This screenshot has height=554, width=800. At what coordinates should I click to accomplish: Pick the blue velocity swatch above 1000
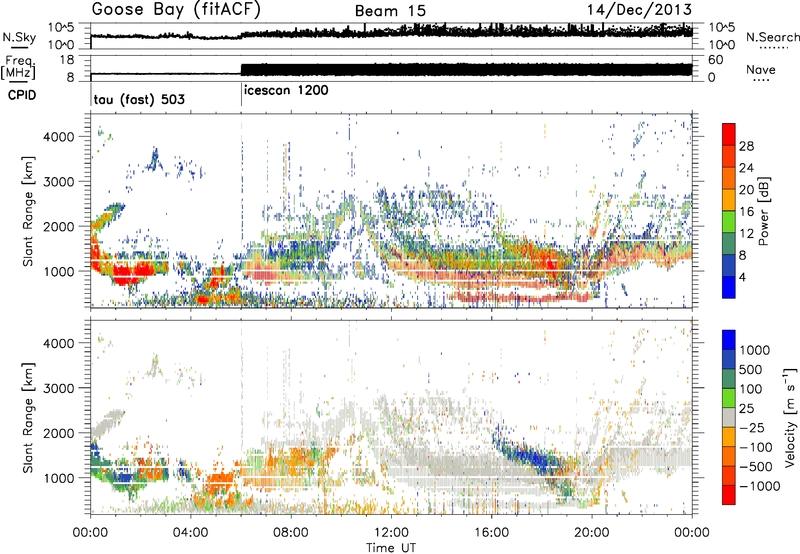click(x=729, y=340)
